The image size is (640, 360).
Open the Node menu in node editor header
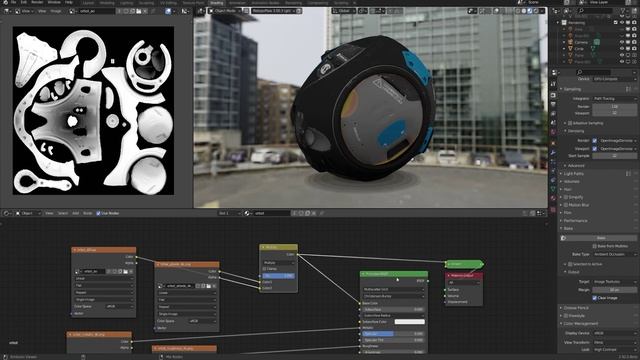pyautogui.click(x=88, y=213)
